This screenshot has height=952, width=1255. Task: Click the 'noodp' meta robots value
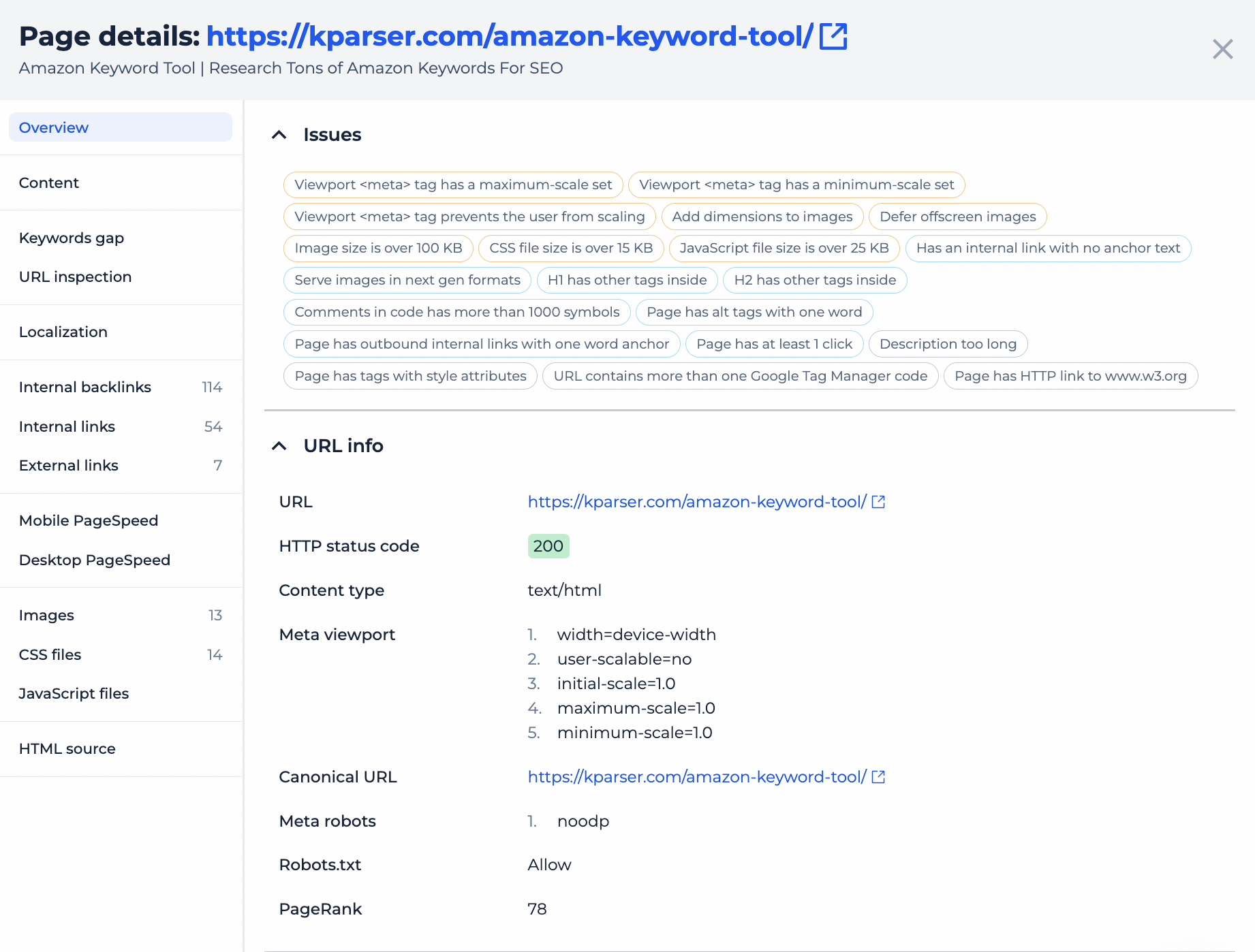click(583, 821)
